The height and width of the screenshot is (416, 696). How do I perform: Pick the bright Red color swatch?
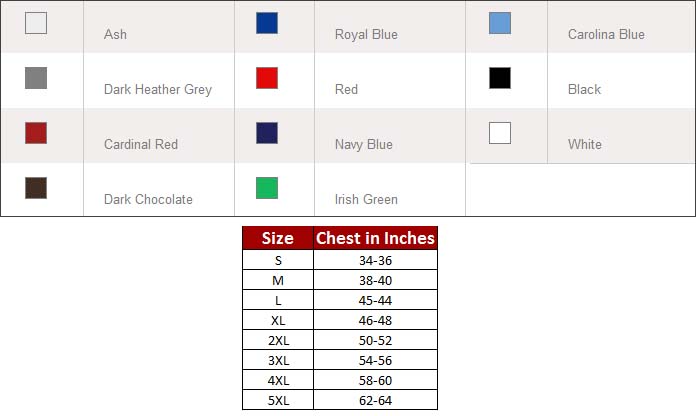pos(267,78)
